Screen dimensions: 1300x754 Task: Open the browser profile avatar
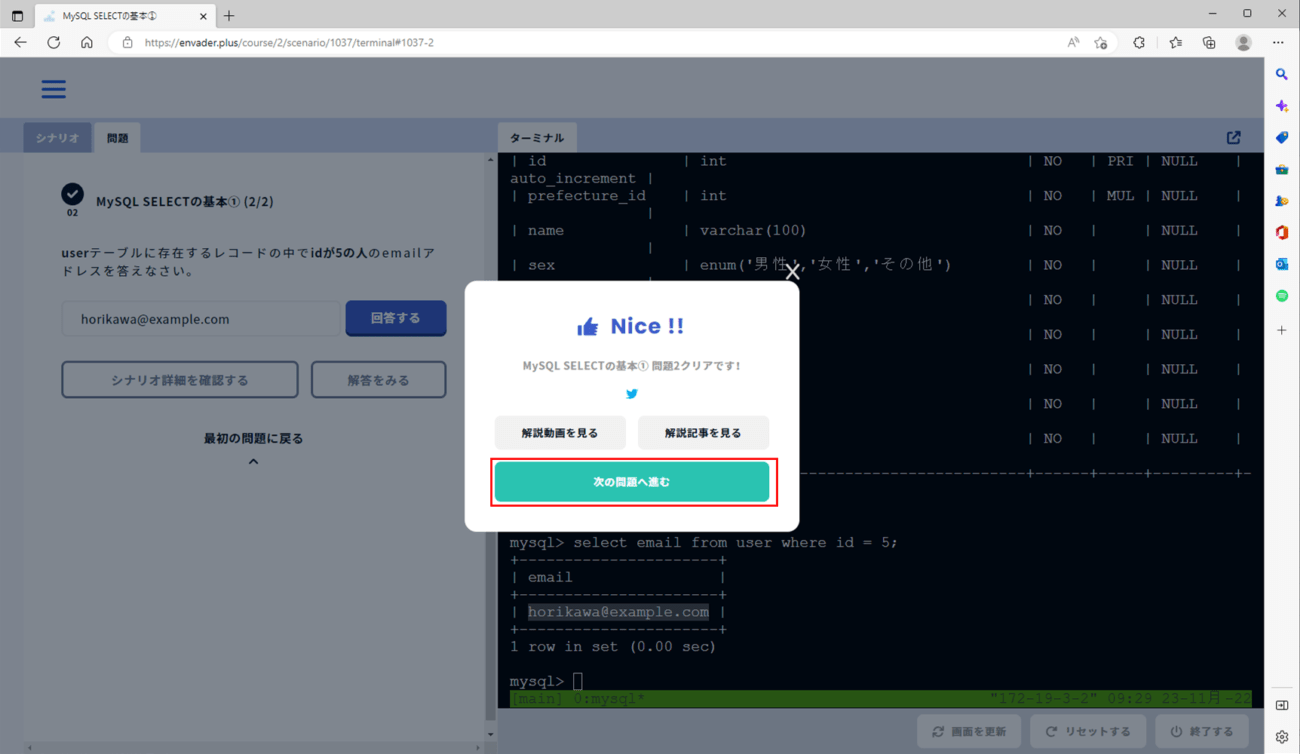pos(1243,43)
